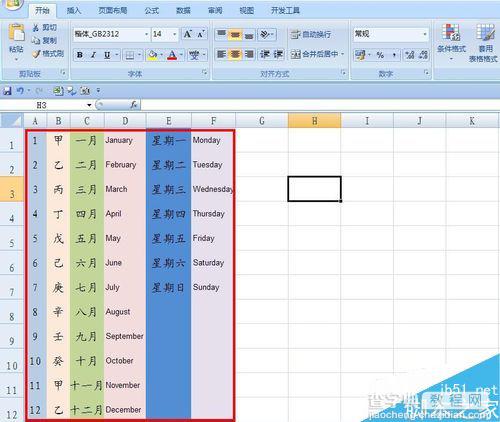Click the cell borders icon

(129, 55)
